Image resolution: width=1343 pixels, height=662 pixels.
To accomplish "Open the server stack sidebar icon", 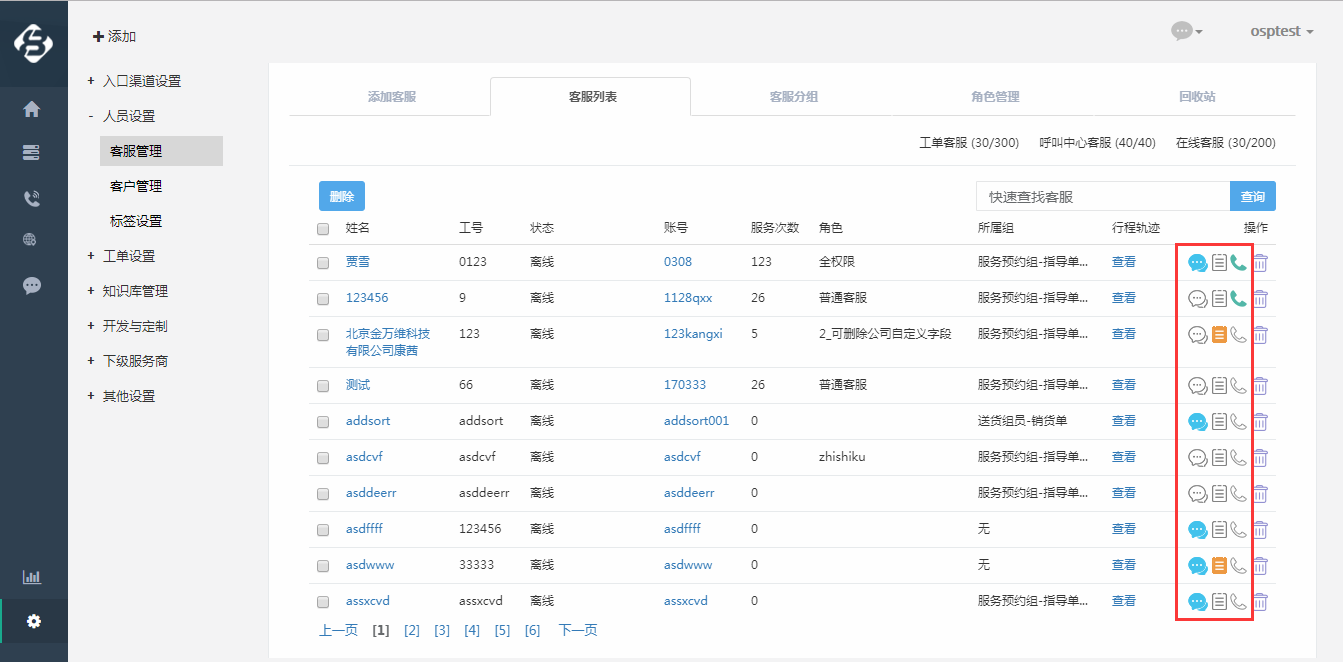I will point(32,153).
